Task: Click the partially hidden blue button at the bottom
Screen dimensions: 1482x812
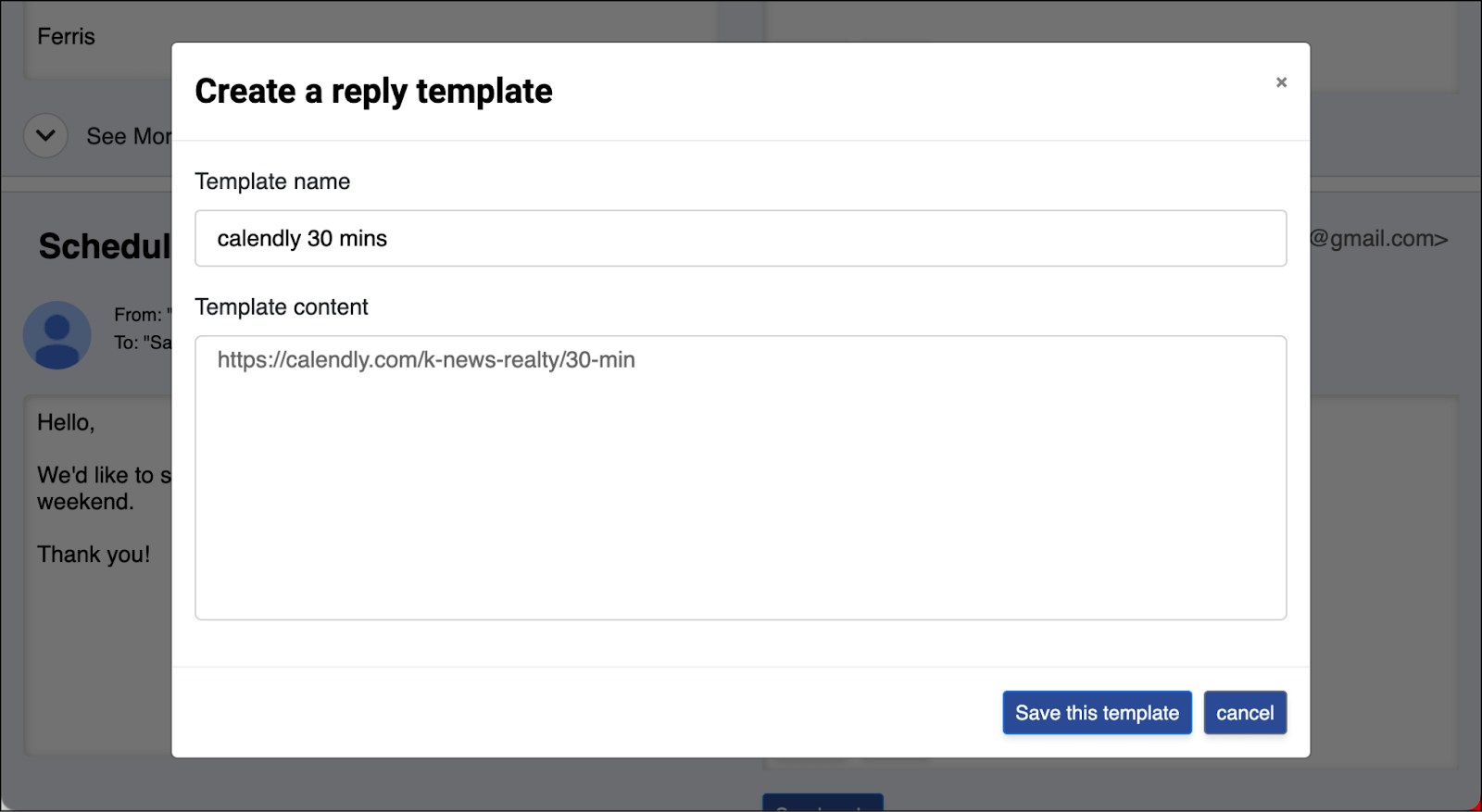Action: (x=823, y=802)
